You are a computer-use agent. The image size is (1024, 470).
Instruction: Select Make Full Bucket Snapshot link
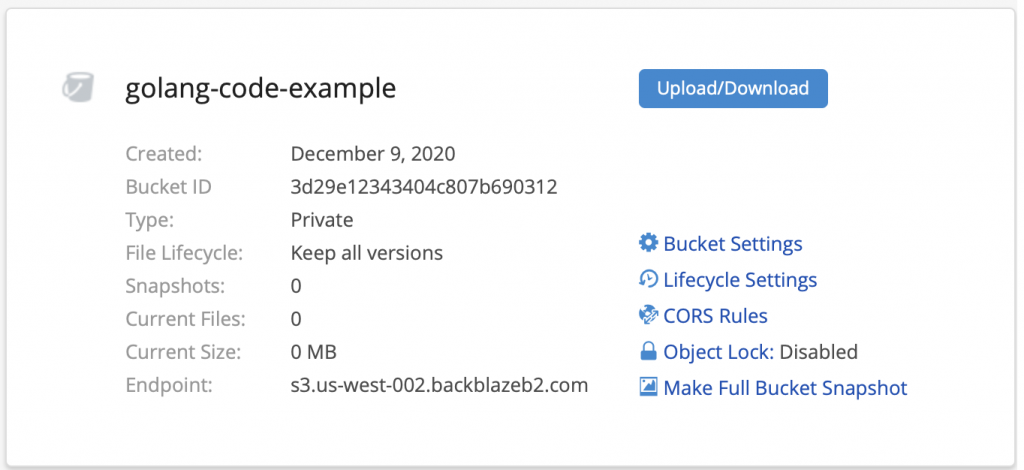tap(785, 388)
